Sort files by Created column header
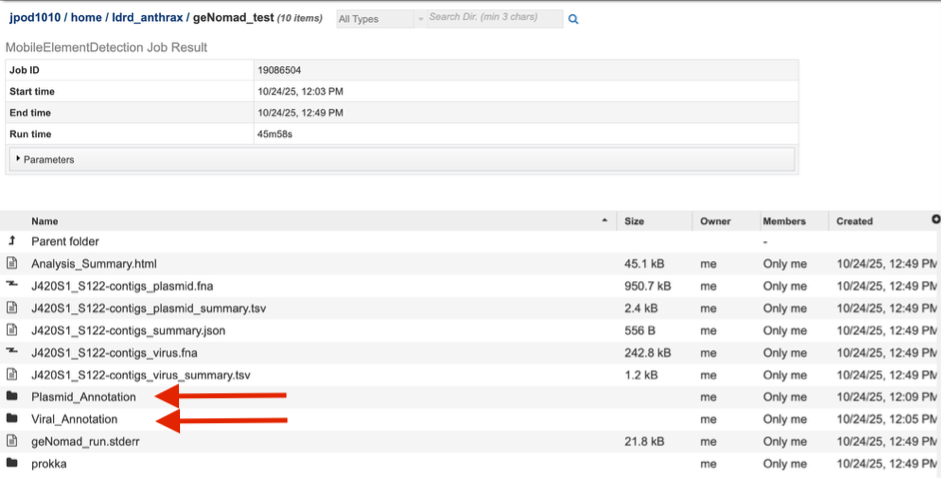 [x=855, y=221]
